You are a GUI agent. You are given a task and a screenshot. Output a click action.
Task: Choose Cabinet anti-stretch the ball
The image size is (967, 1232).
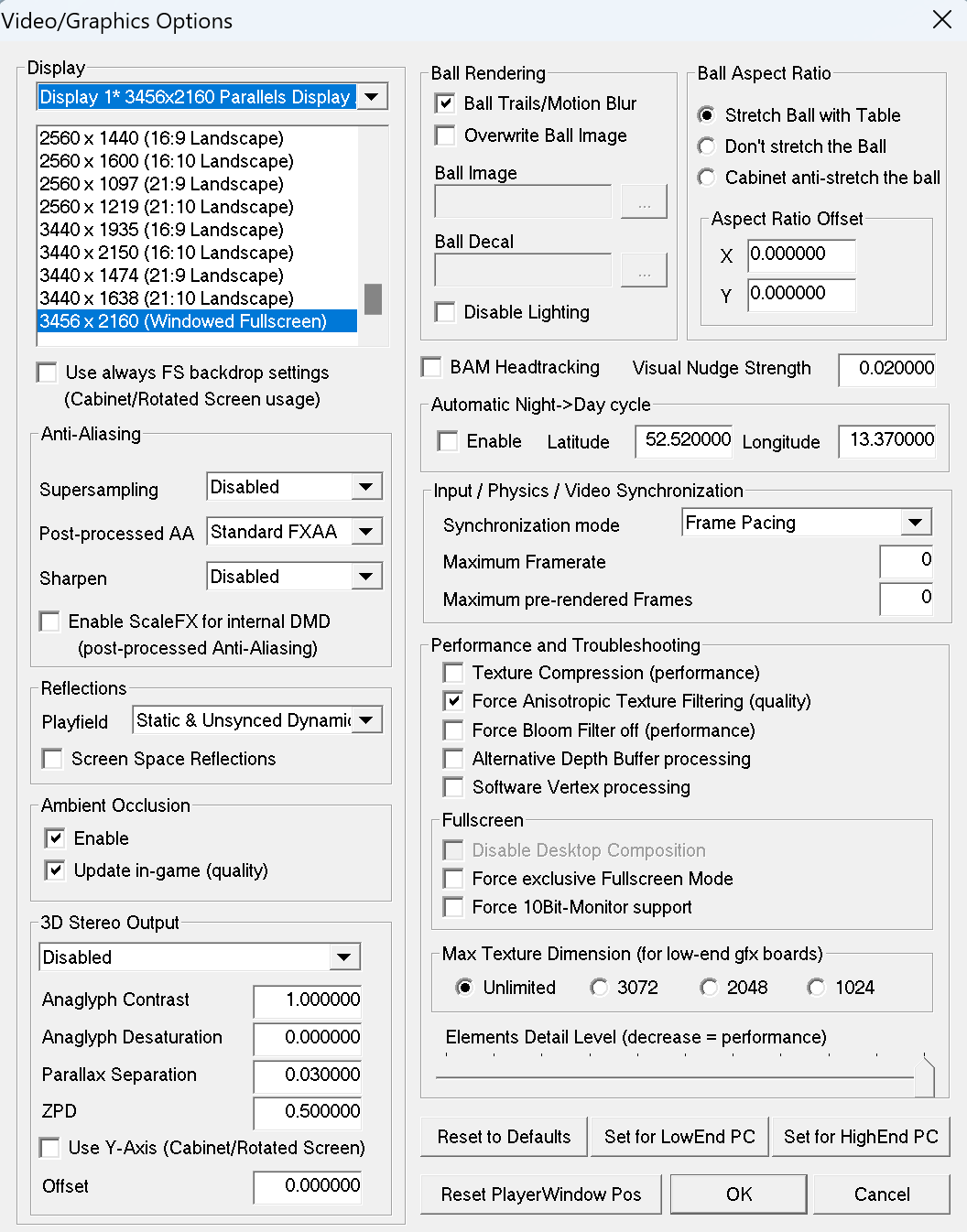(x=706, y=178)
